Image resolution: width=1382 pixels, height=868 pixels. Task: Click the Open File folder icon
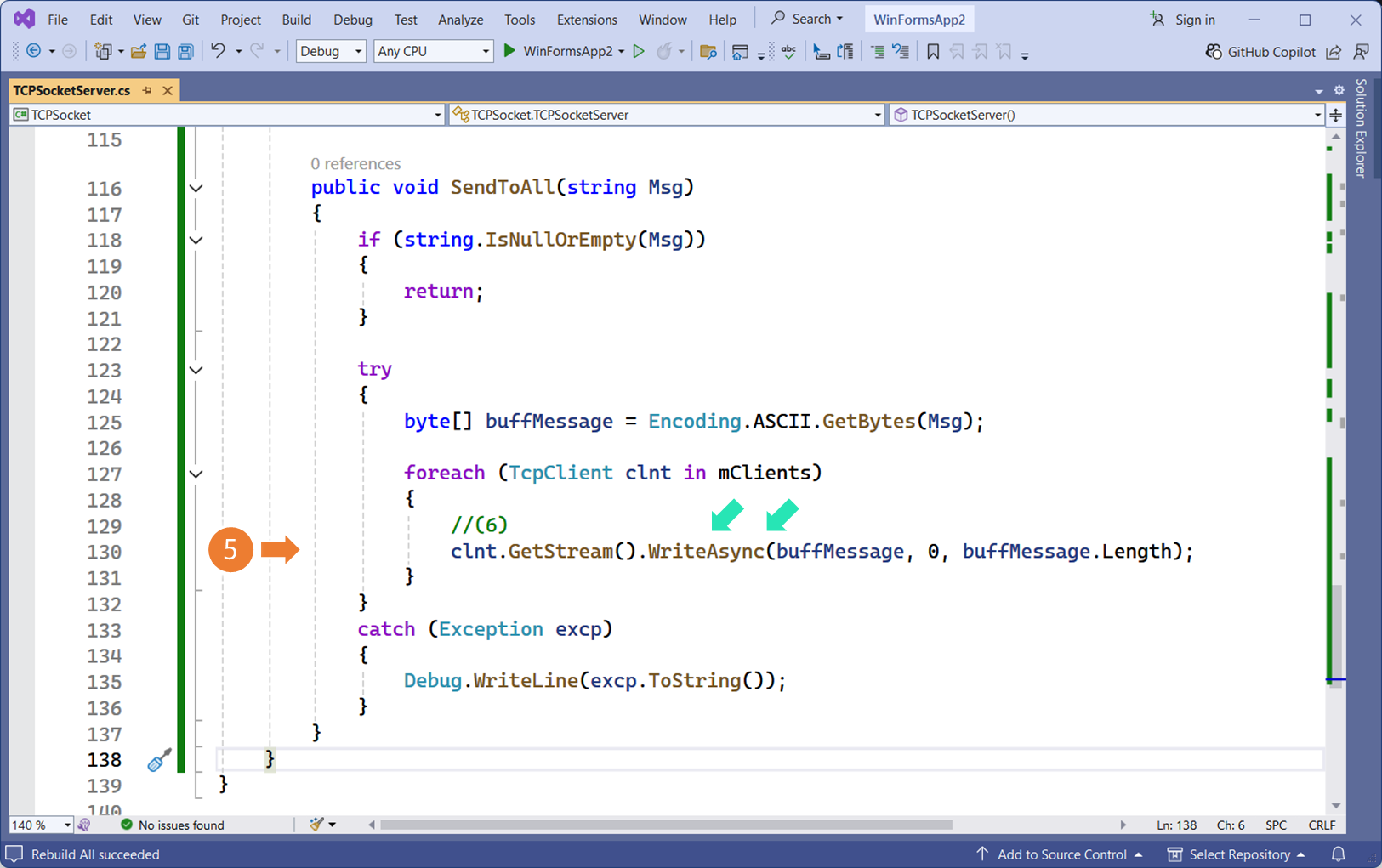click(138, 51)
